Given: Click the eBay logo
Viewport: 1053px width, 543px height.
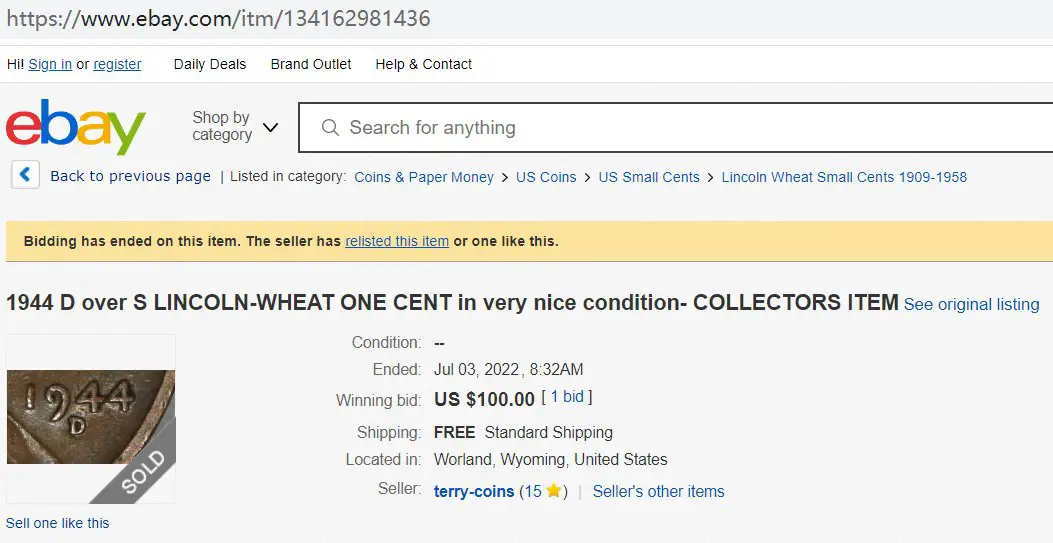Looking at the screenshot, I should coord(76,126).
